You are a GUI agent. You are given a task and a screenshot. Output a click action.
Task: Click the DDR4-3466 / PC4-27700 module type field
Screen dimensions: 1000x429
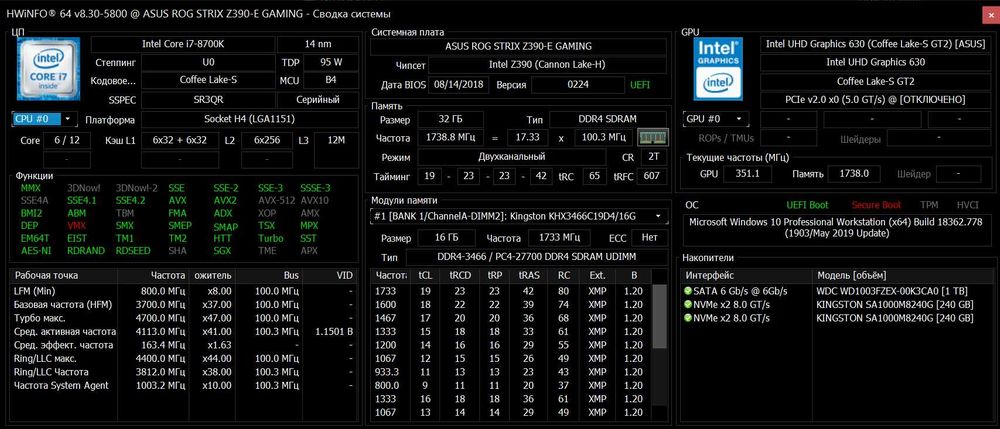[536, 256]
